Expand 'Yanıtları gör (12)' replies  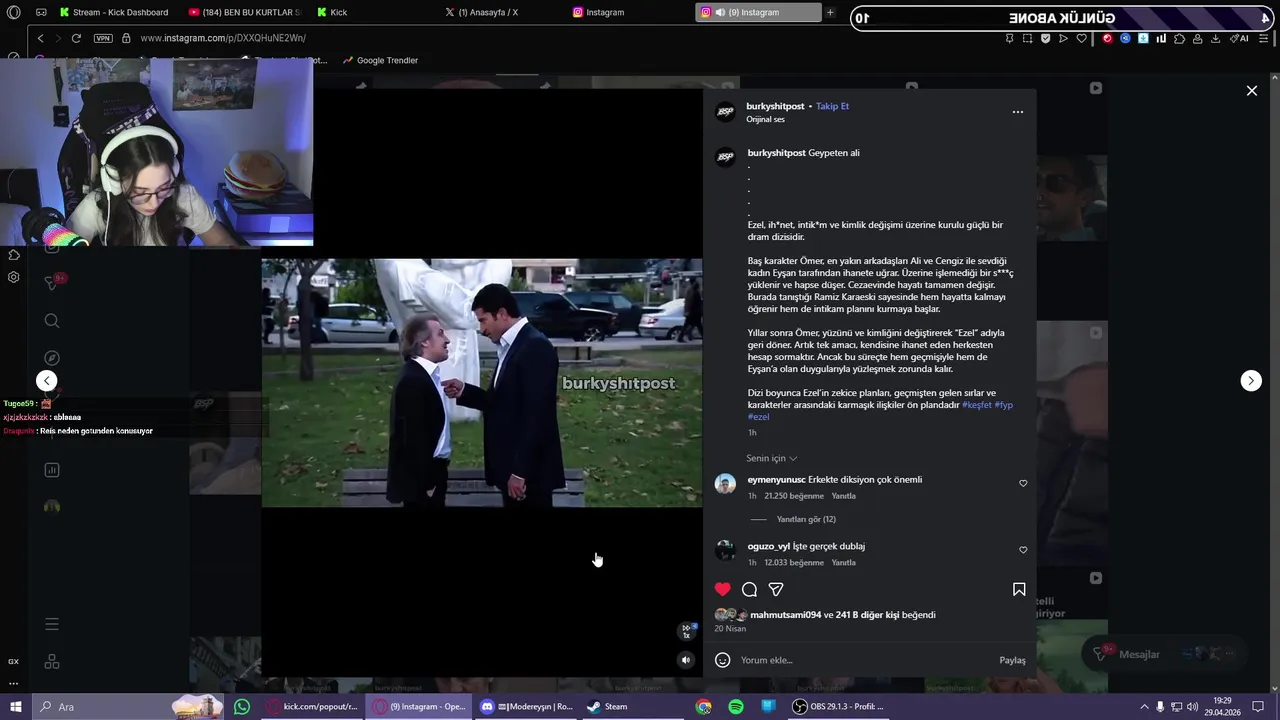pyautogui.click(x=806, y=519)
